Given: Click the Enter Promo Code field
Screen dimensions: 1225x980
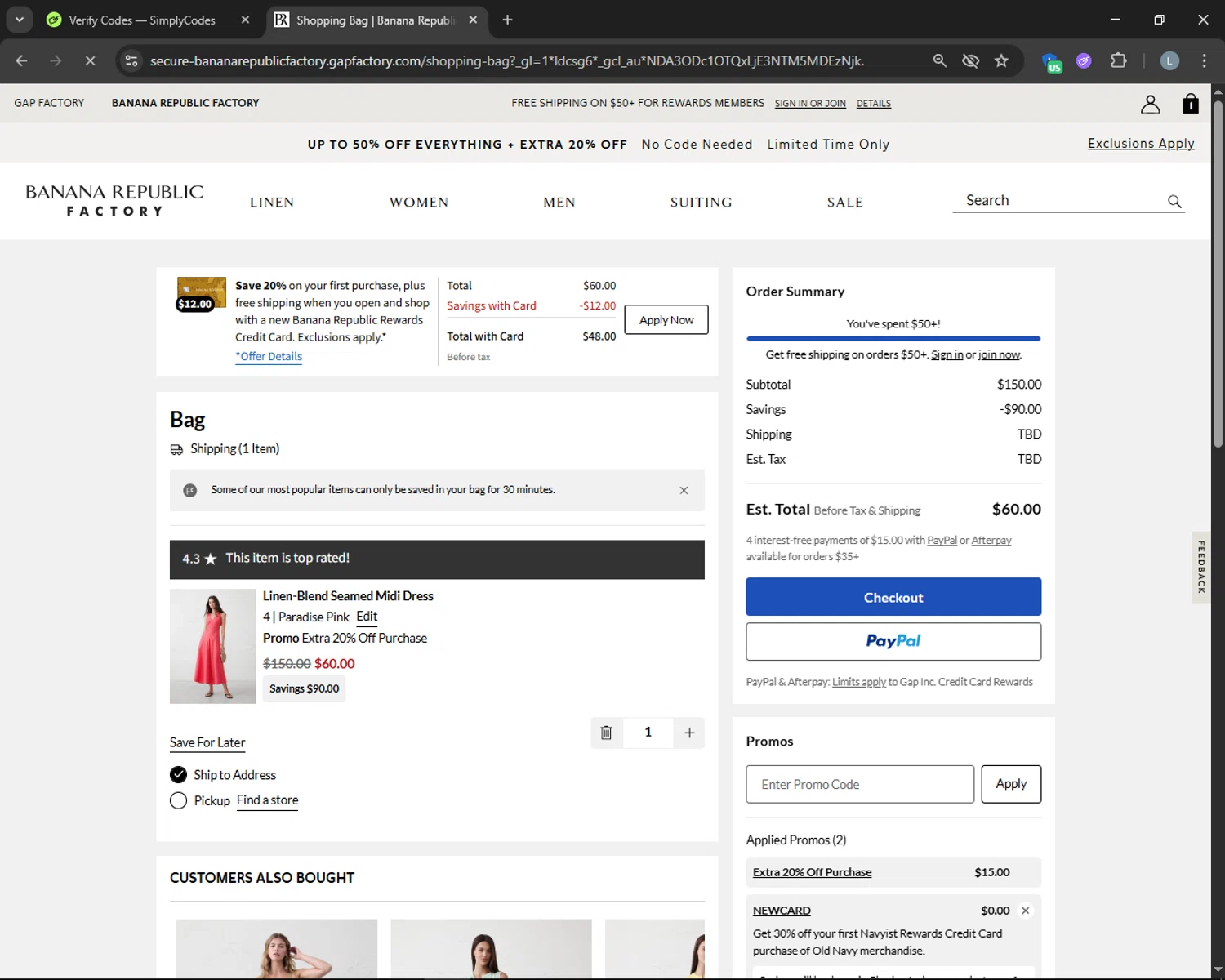Looking at the screenshot, I should [x=860, y=784].
